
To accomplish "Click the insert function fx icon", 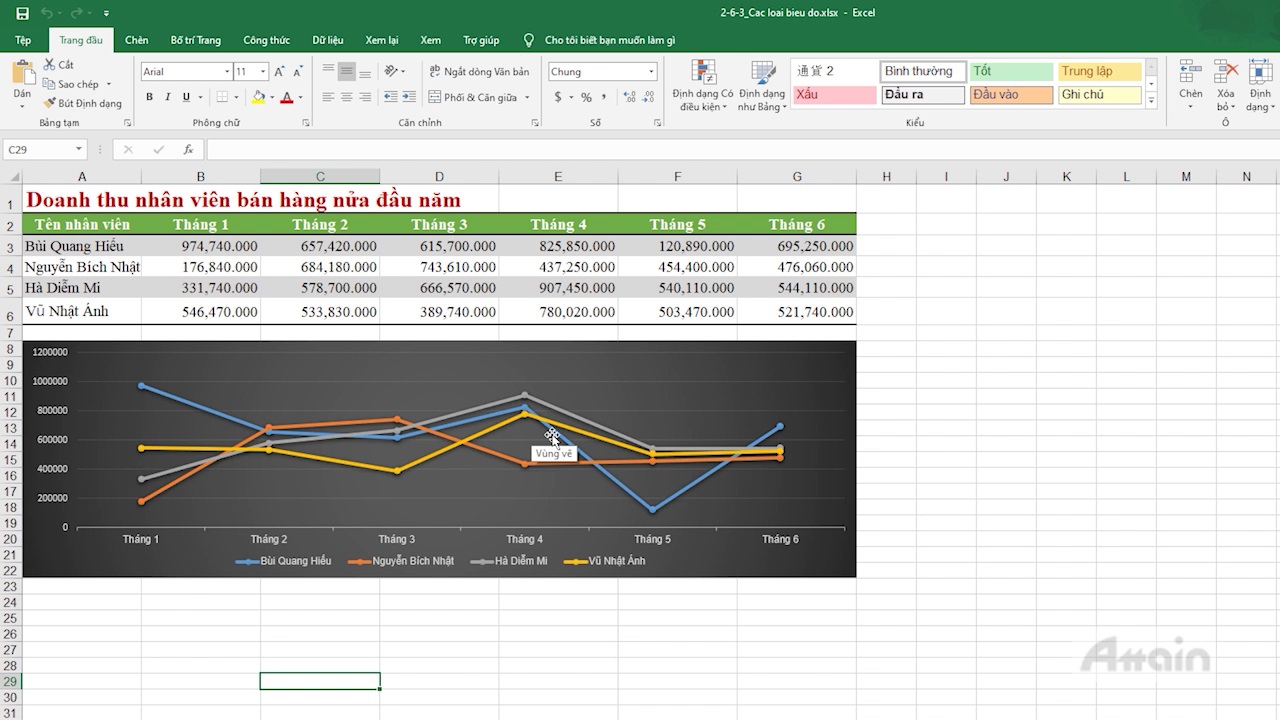I will pyautogui.click(x=188, y=150).
